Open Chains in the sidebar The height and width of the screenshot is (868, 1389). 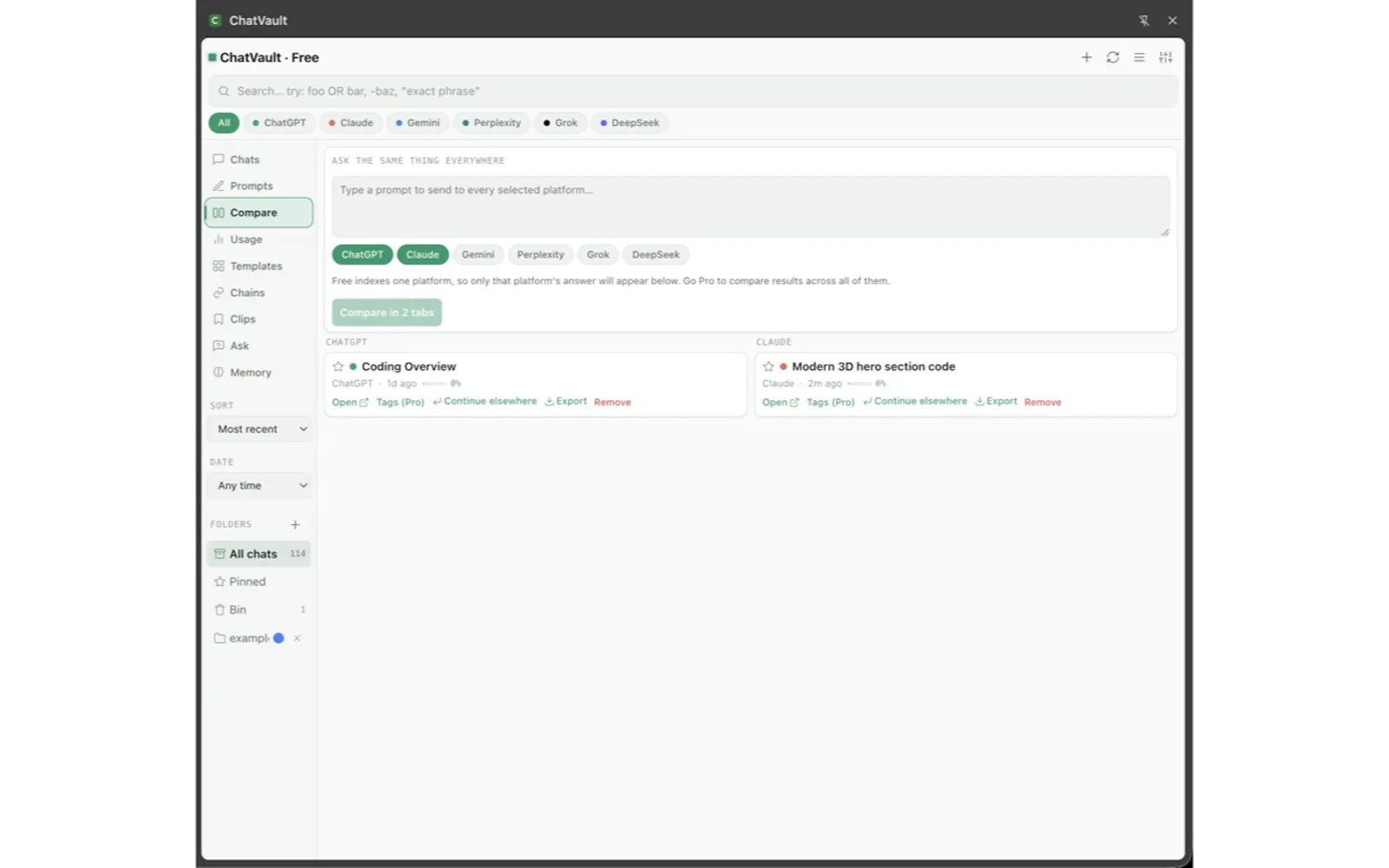259,293
